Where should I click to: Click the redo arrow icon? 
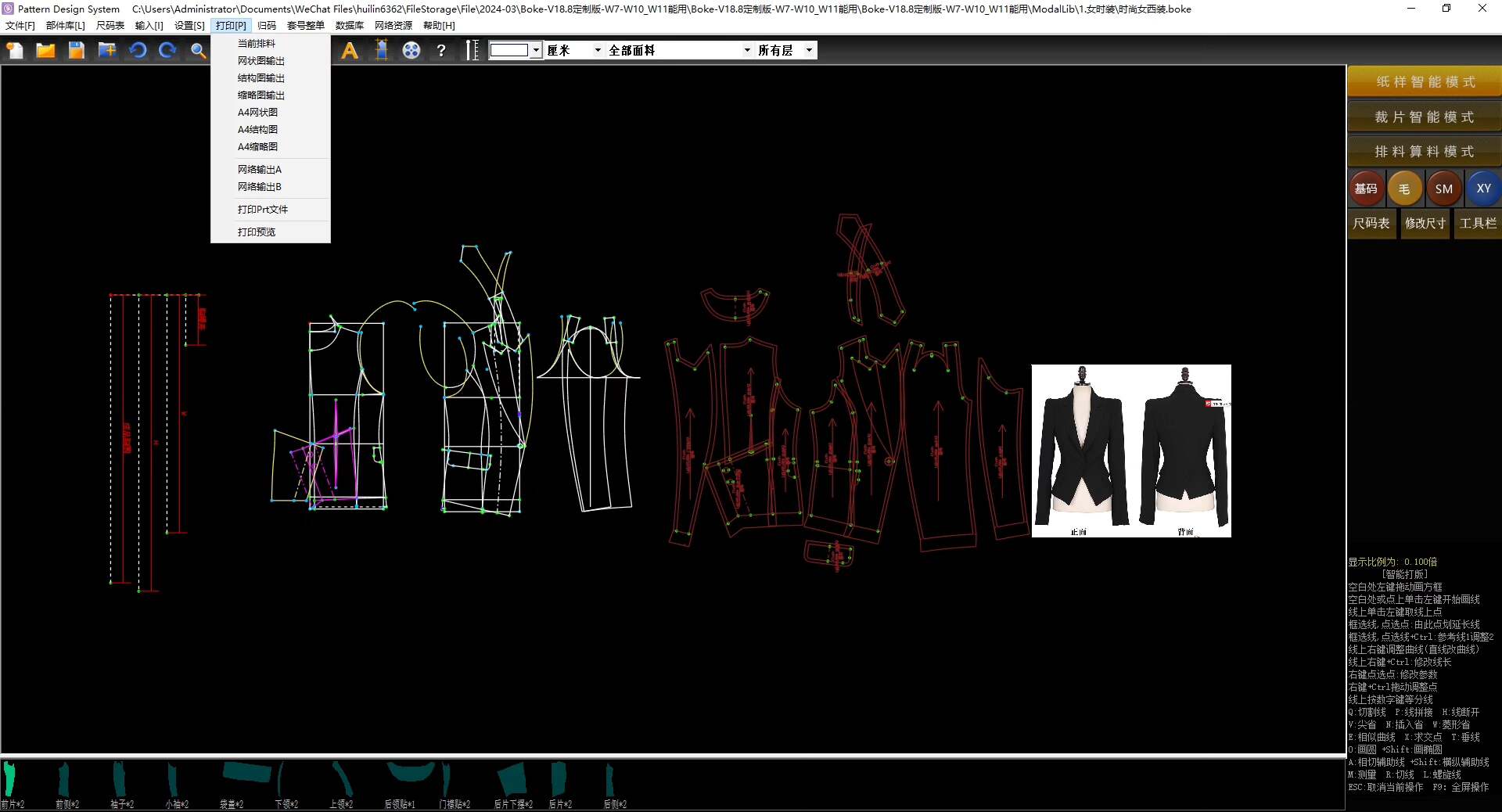tap(167, 51)
